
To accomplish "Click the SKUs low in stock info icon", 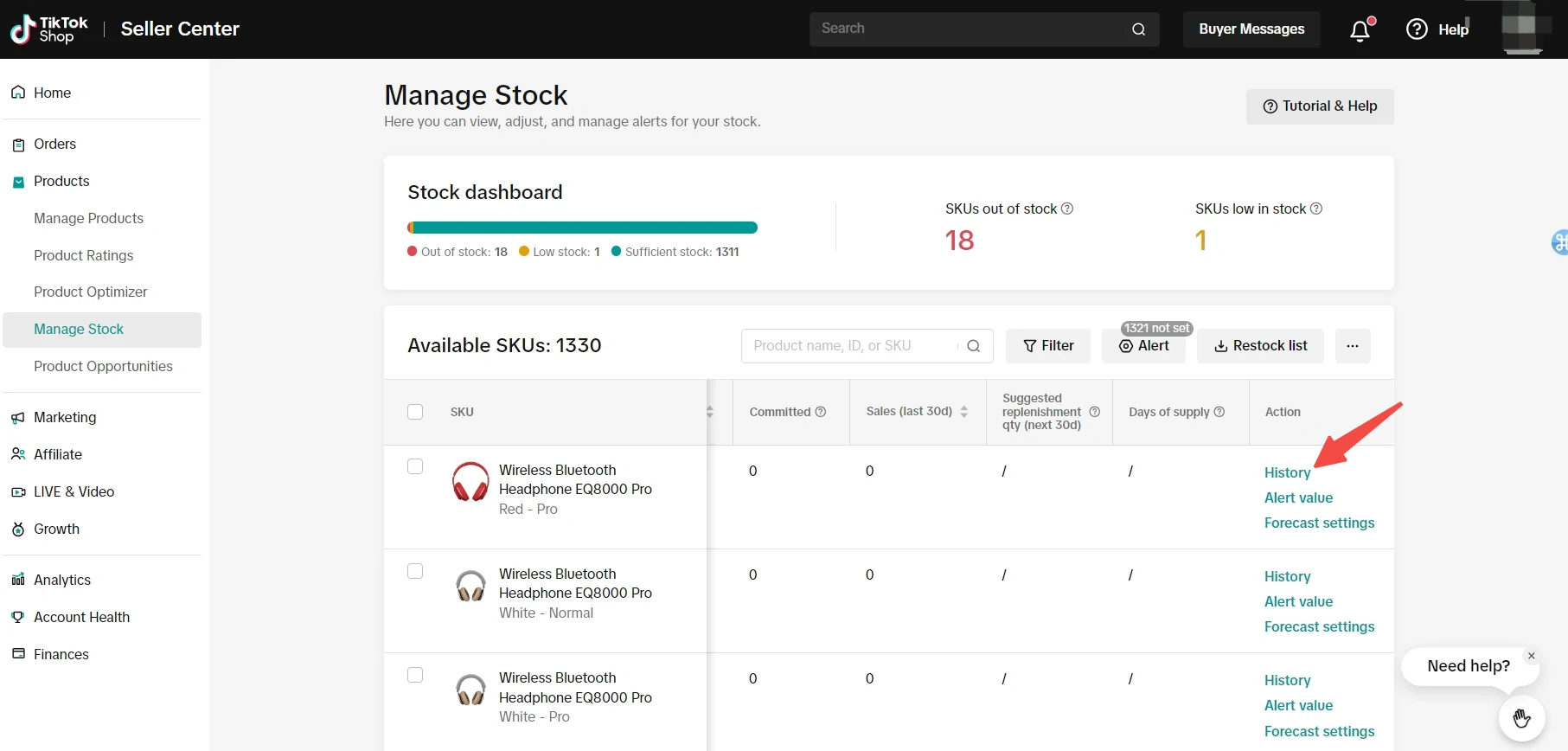I will point(1316,209).
